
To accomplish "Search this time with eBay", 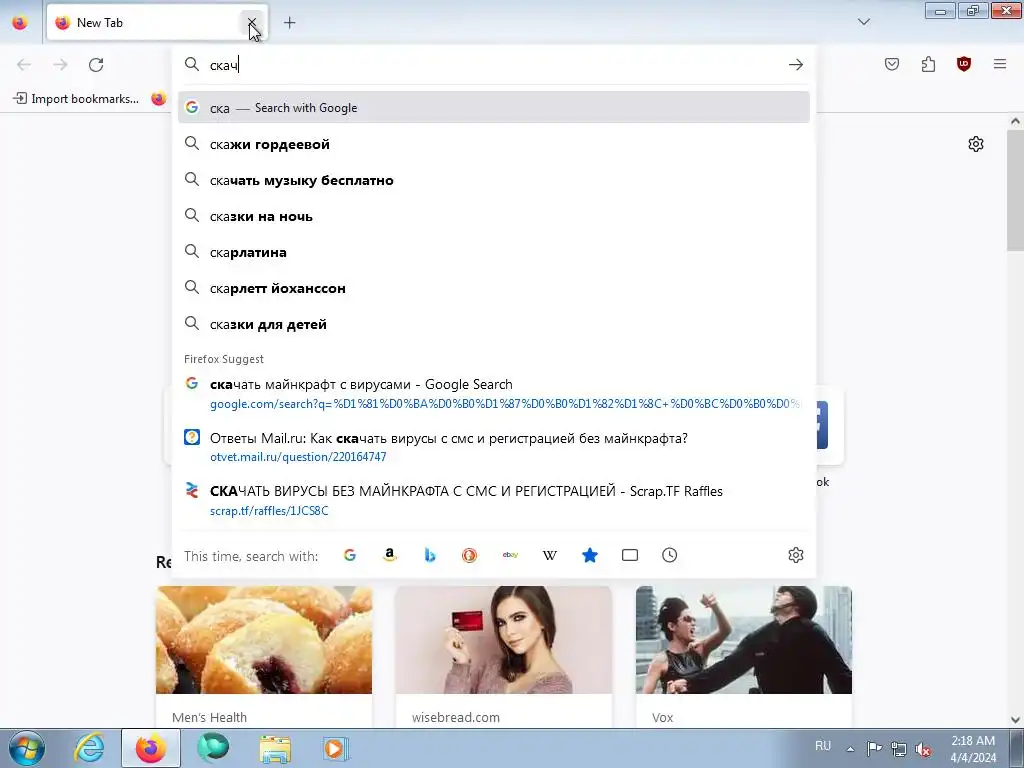I will pos(510,555).
